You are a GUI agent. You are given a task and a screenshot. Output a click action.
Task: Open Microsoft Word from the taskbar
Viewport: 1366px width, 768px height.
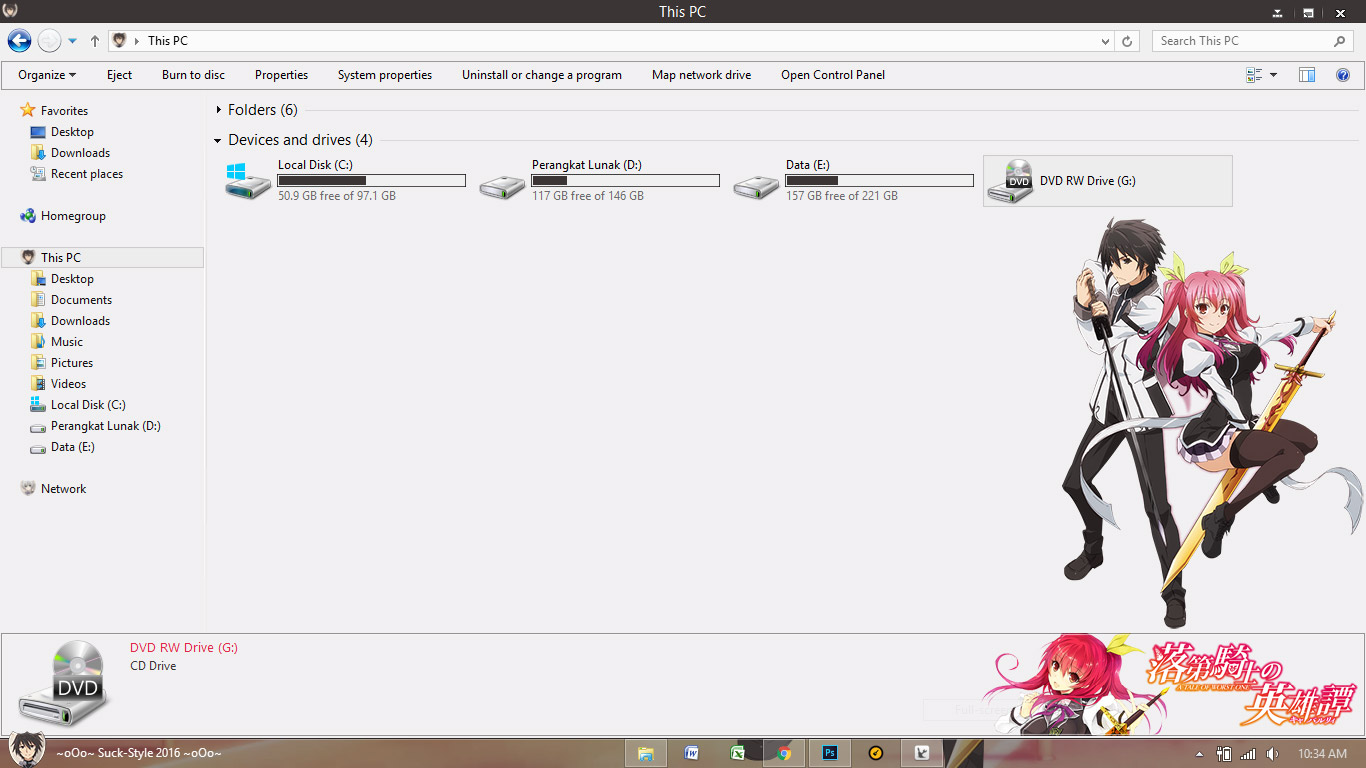(692, 753)
